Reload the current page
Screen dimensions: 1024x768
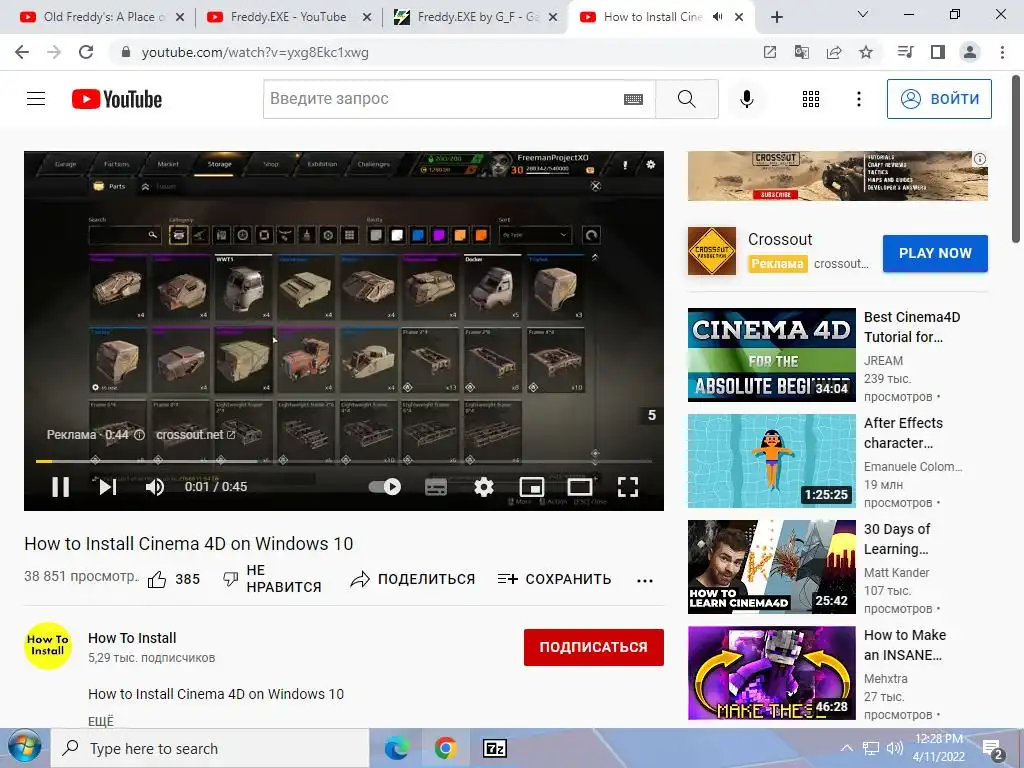coord(86,52)
